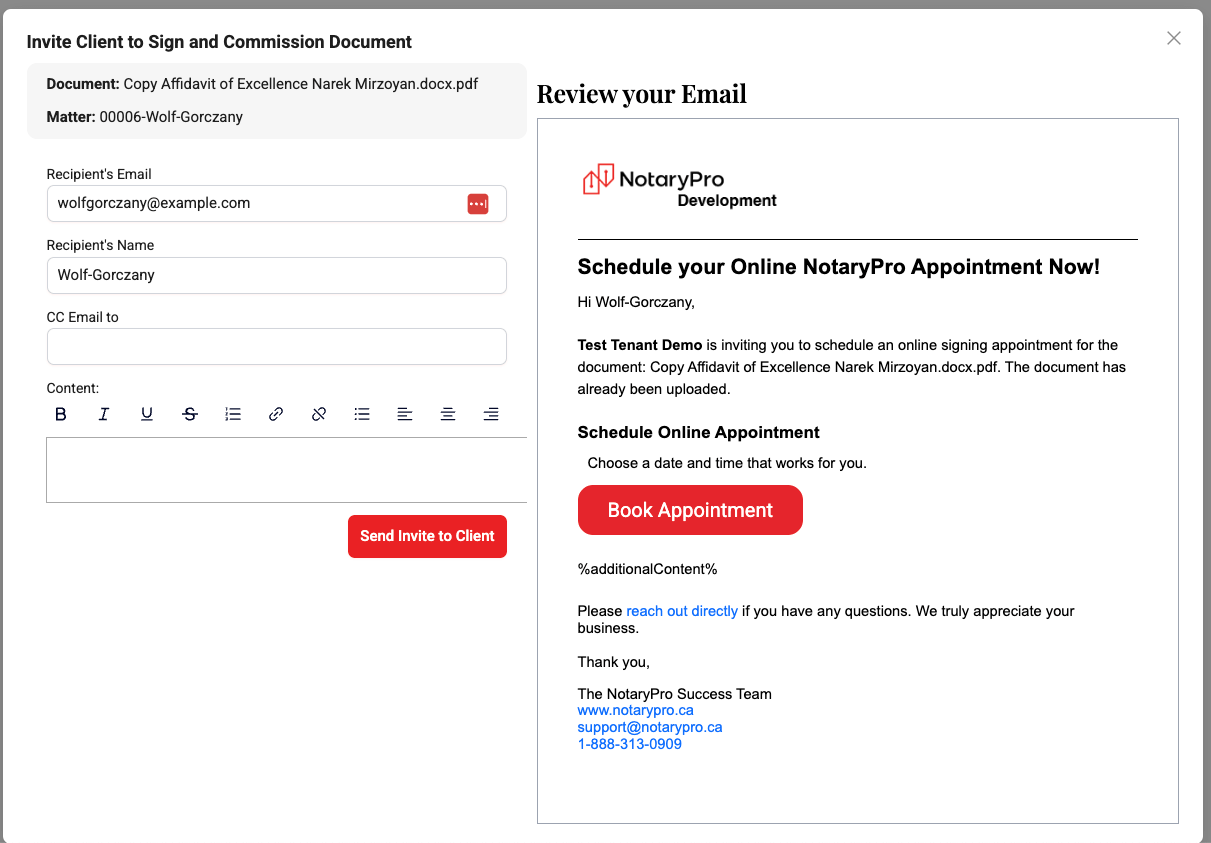Underline text using content toolbar icon
This screenshot has height=843, width=1211.
tap(147, 414)
